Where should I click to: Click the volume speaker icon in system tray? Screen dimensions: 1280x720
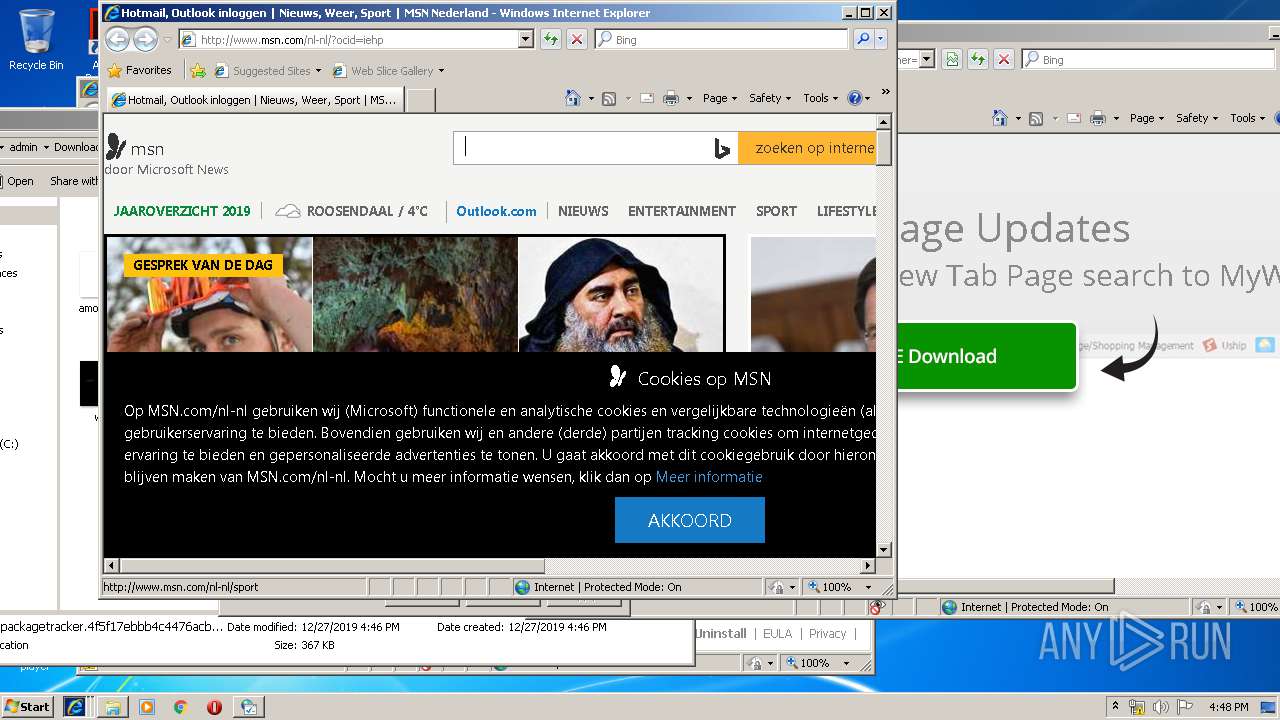point(1161,707)
